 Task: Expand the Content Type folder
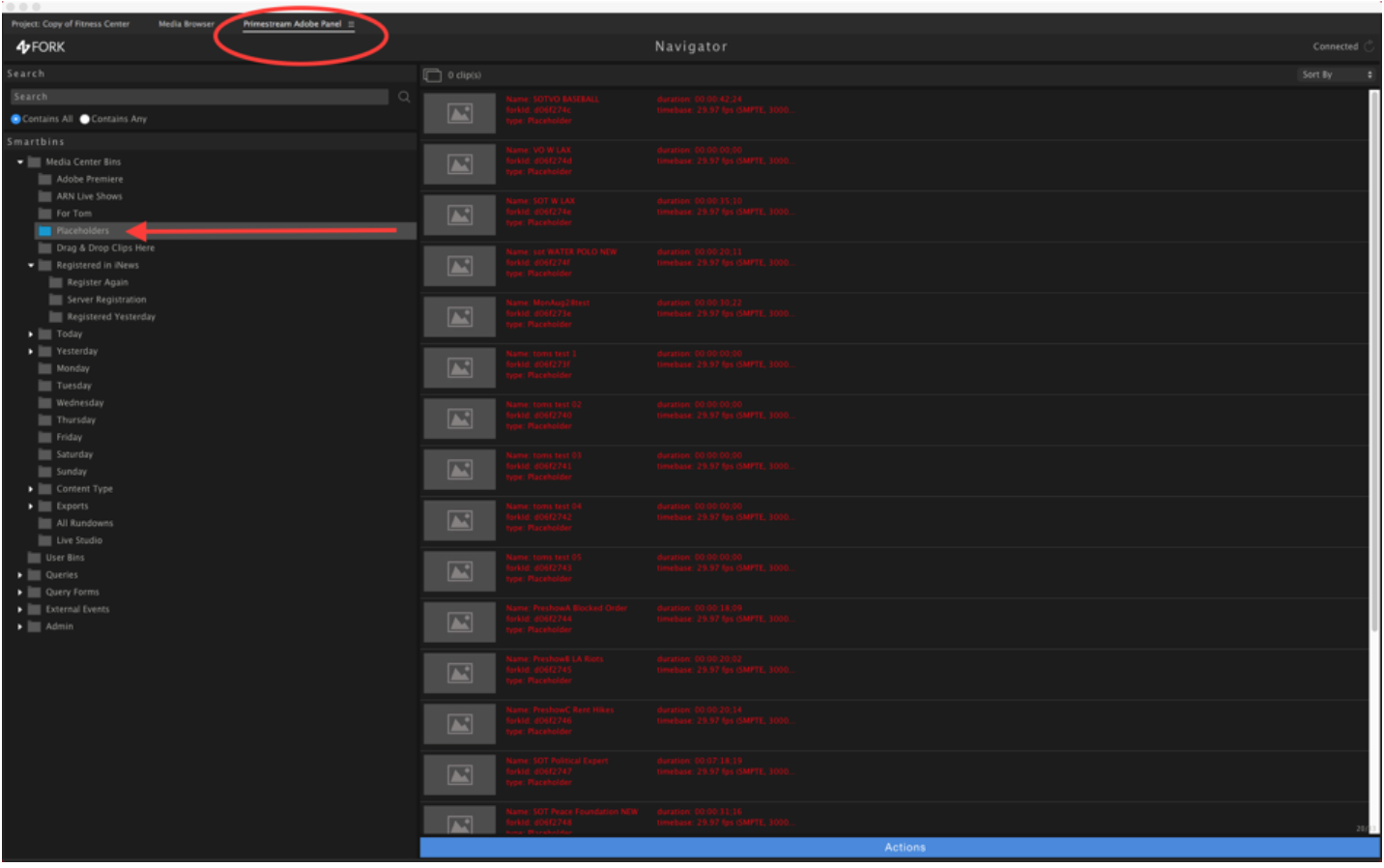(x=31, y=489)
